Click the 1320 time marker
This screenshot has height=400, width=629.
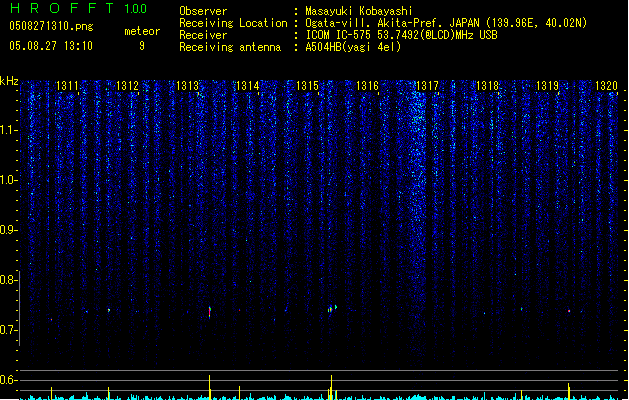click(x=607, y=86)
